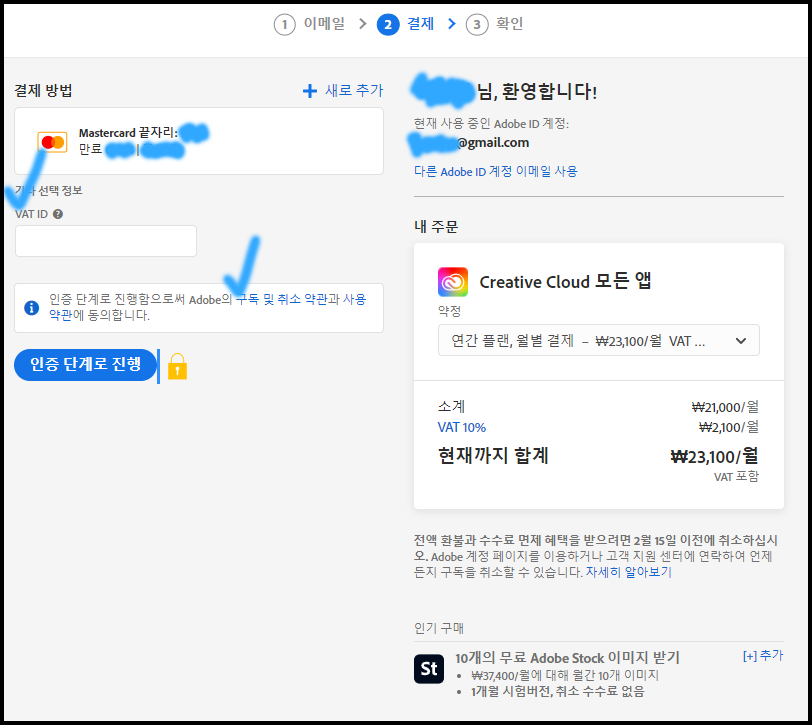
Task: Click the Creative Cloud app icon
Action: [453, 282]
